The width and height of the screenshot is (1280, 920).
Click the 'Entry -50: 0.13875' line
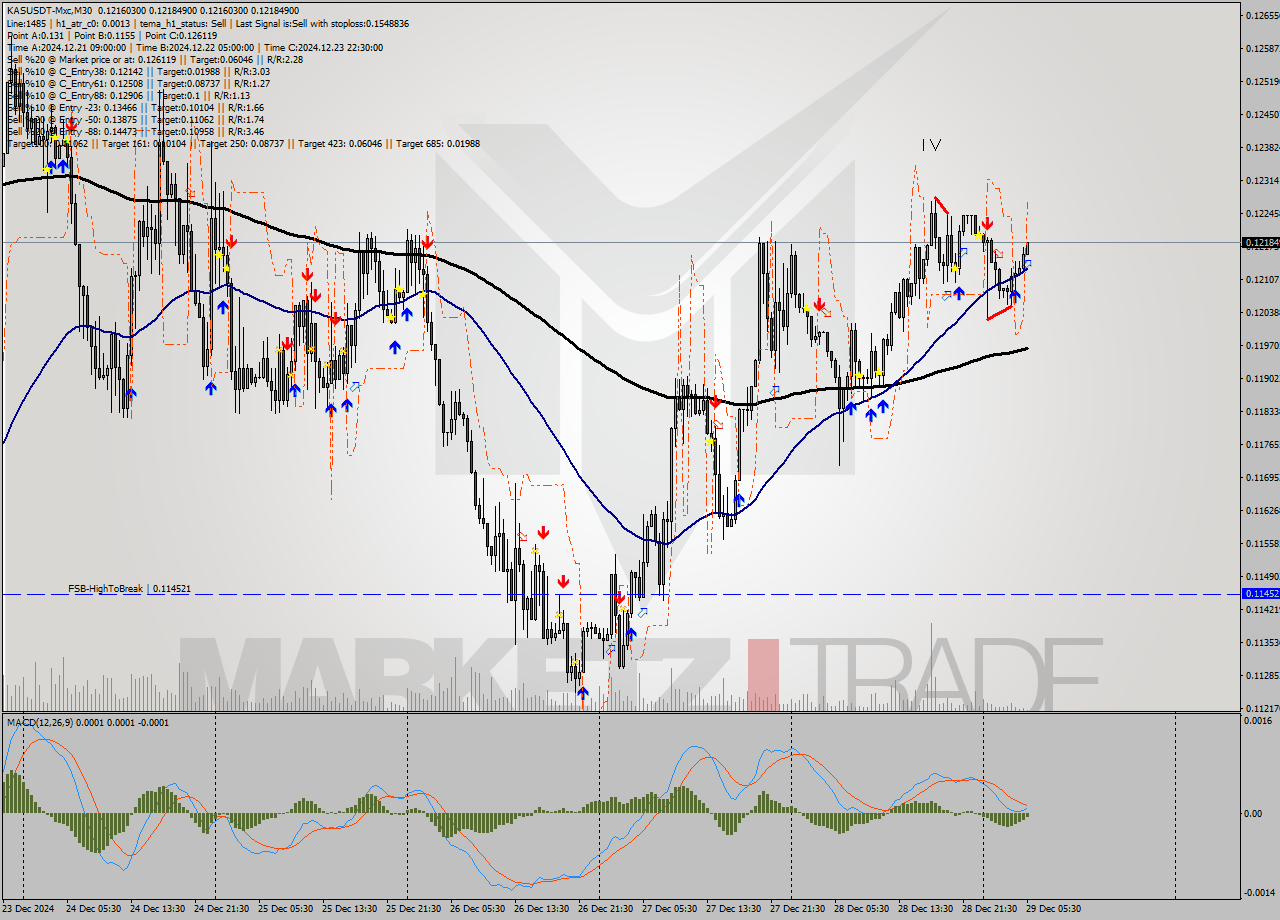point(135,119)
